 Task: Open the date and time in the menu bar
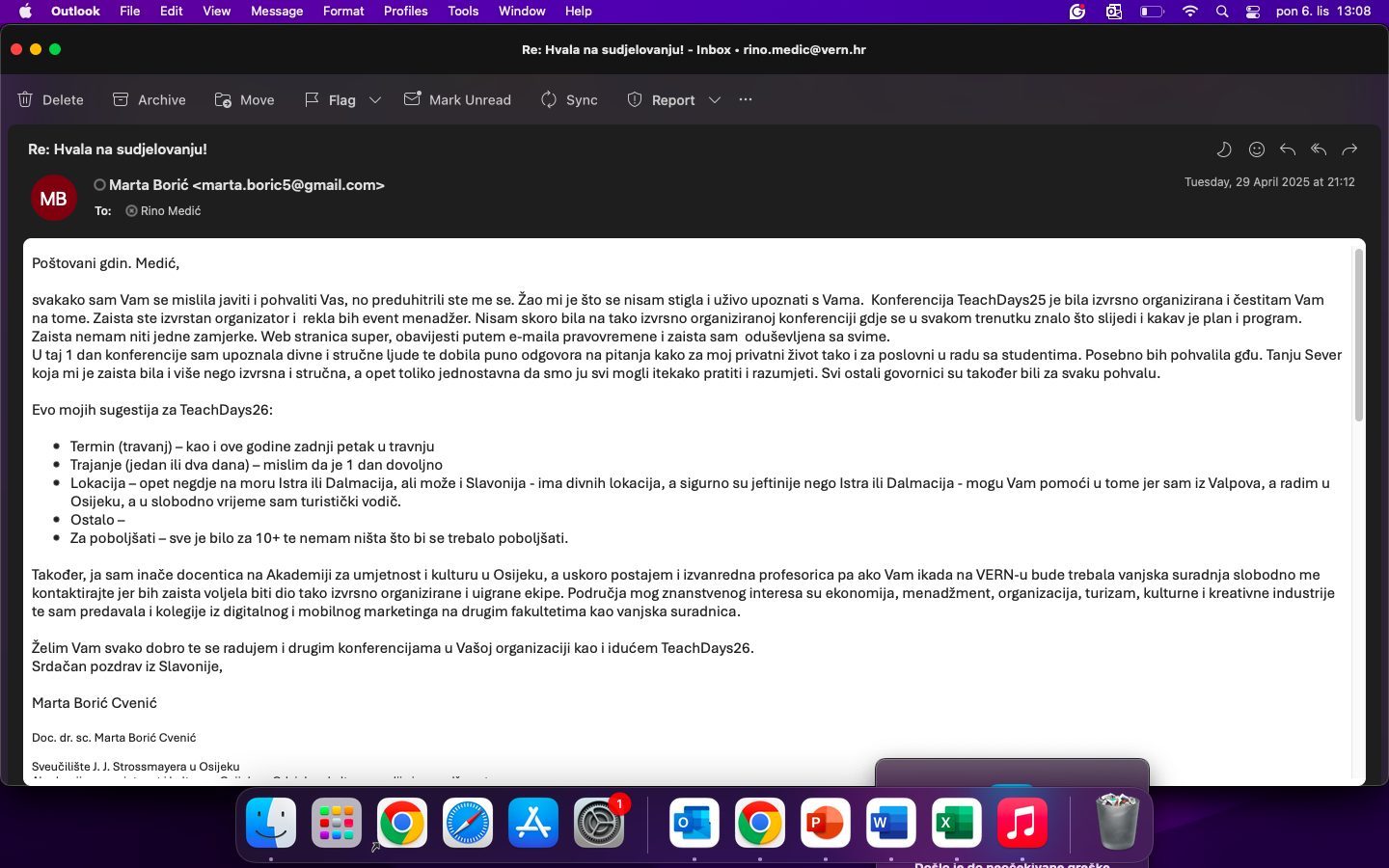tap(1323, 12)
